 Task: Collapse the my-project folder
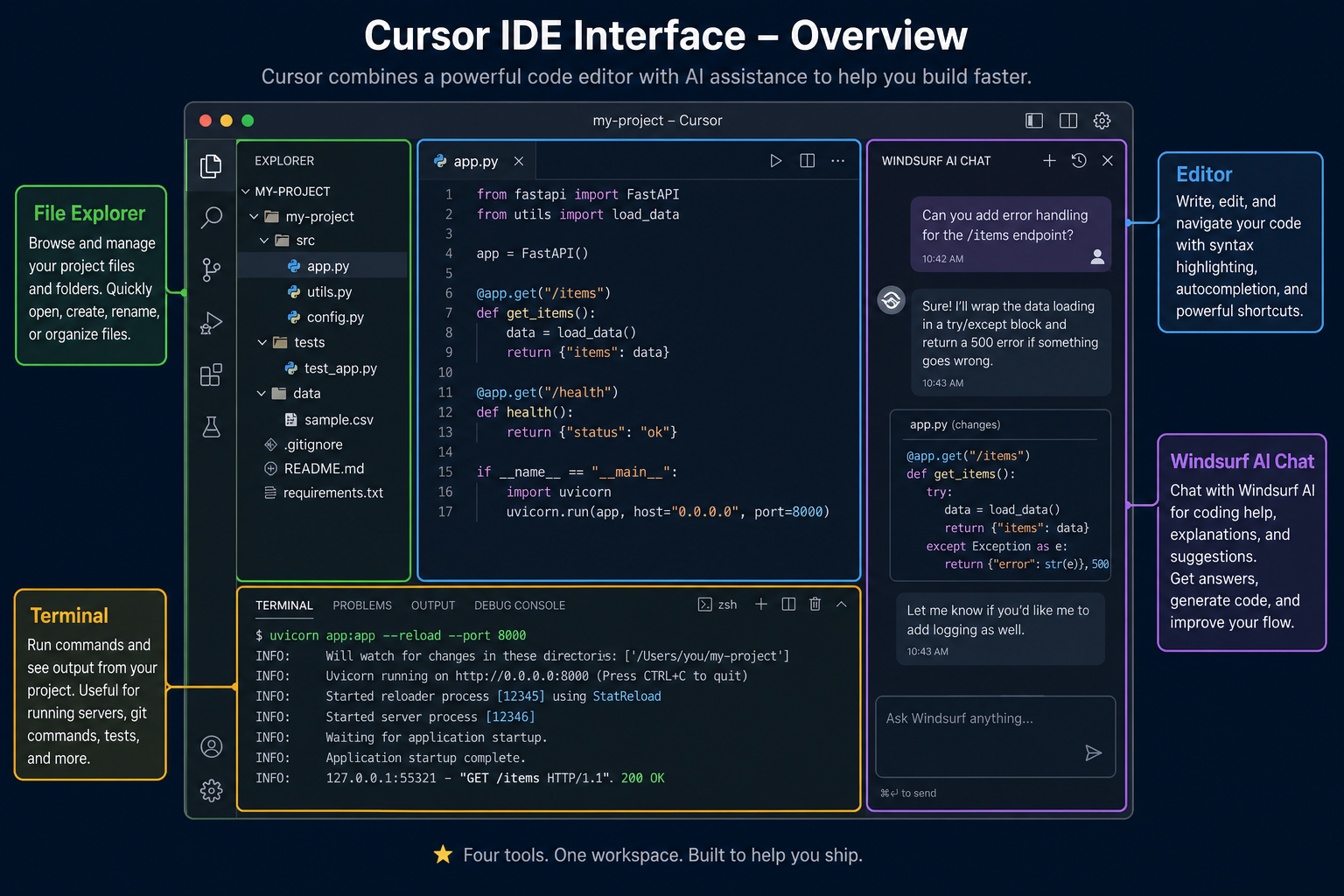coord(254,216)
